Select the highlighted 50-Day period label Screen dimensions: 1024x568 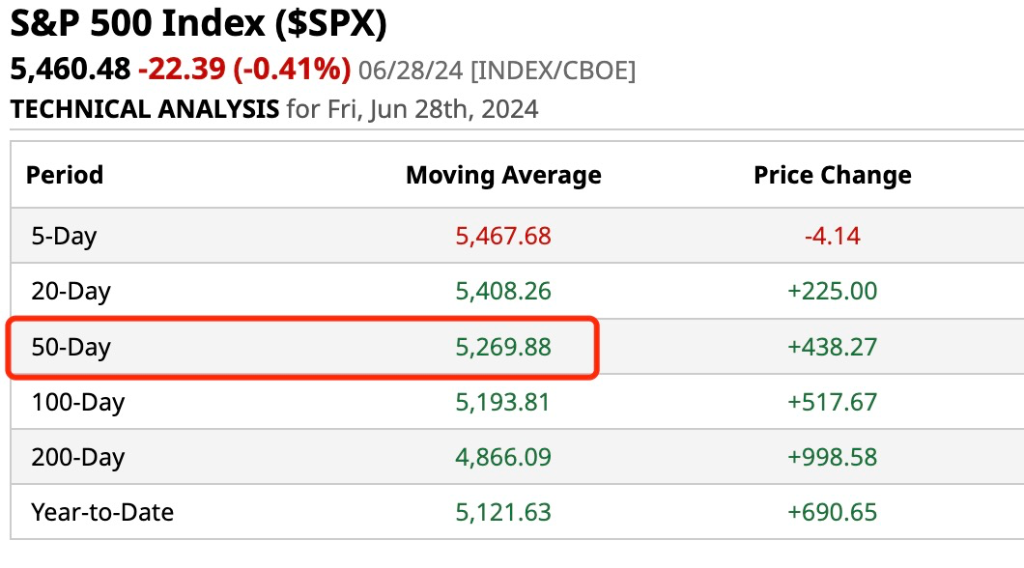(x=70, y=348)
